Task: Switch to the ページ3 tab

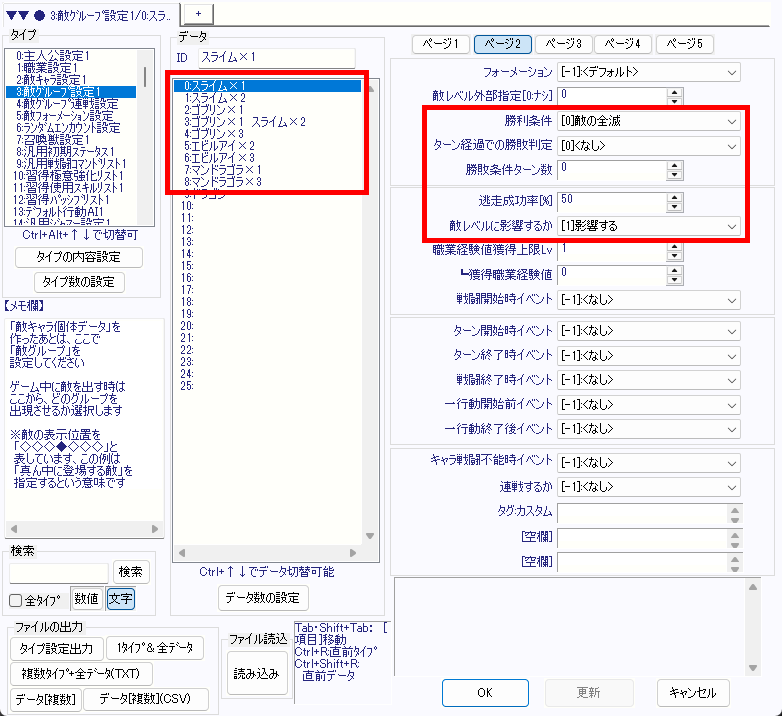Action: [564, 44]
